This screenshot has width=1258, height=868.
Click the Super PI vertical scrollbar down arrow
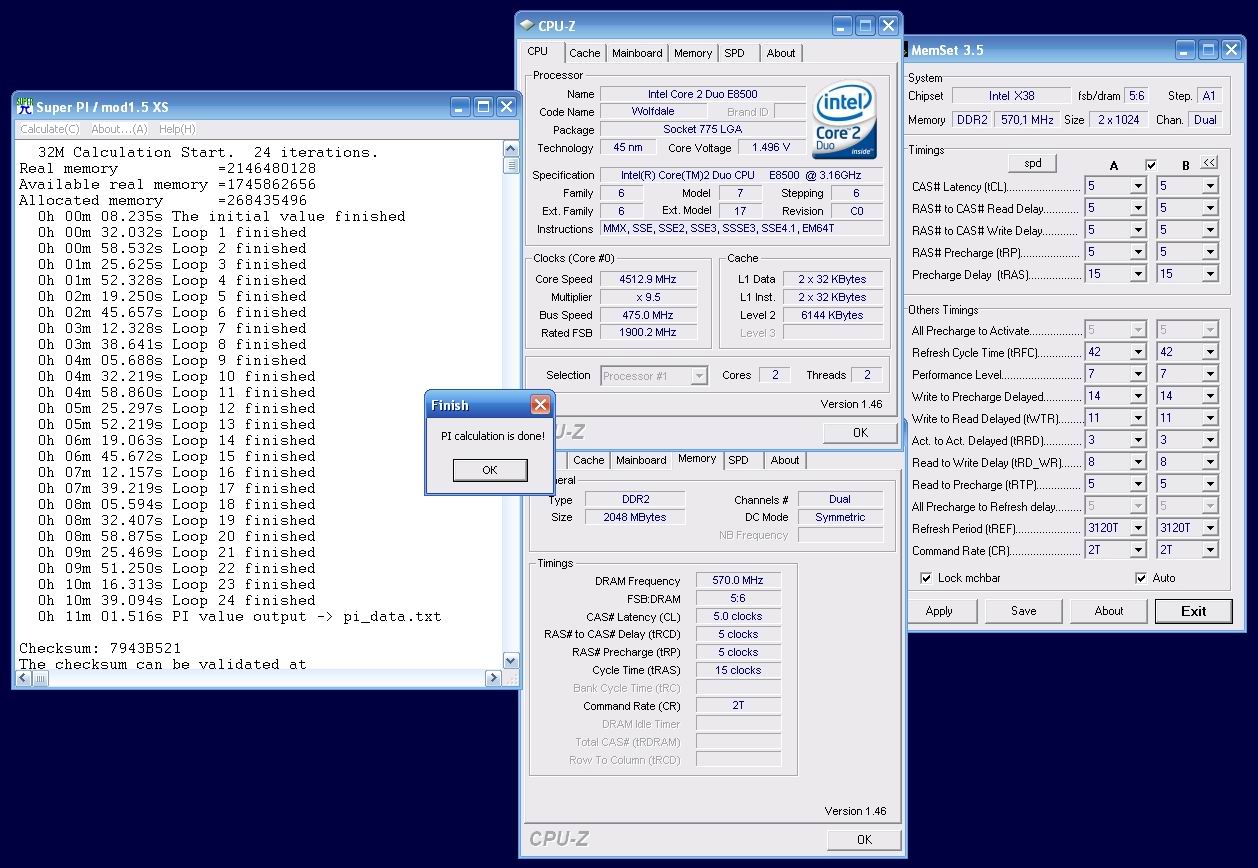point(511,661)
